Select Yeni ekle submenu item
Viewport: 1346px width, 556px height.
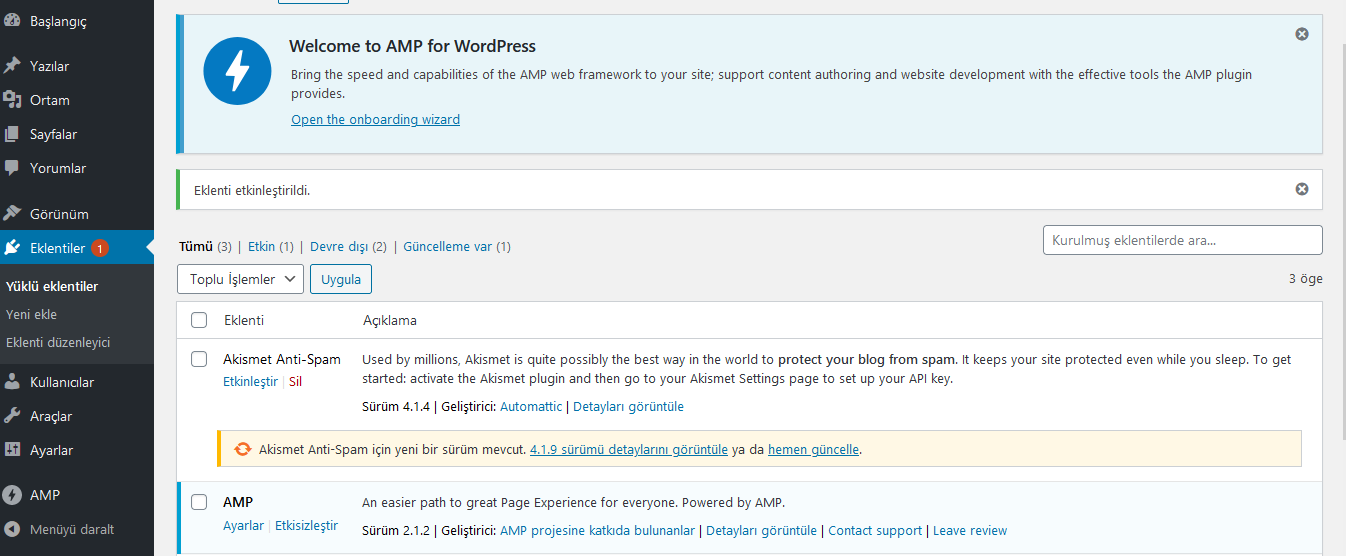31,314
